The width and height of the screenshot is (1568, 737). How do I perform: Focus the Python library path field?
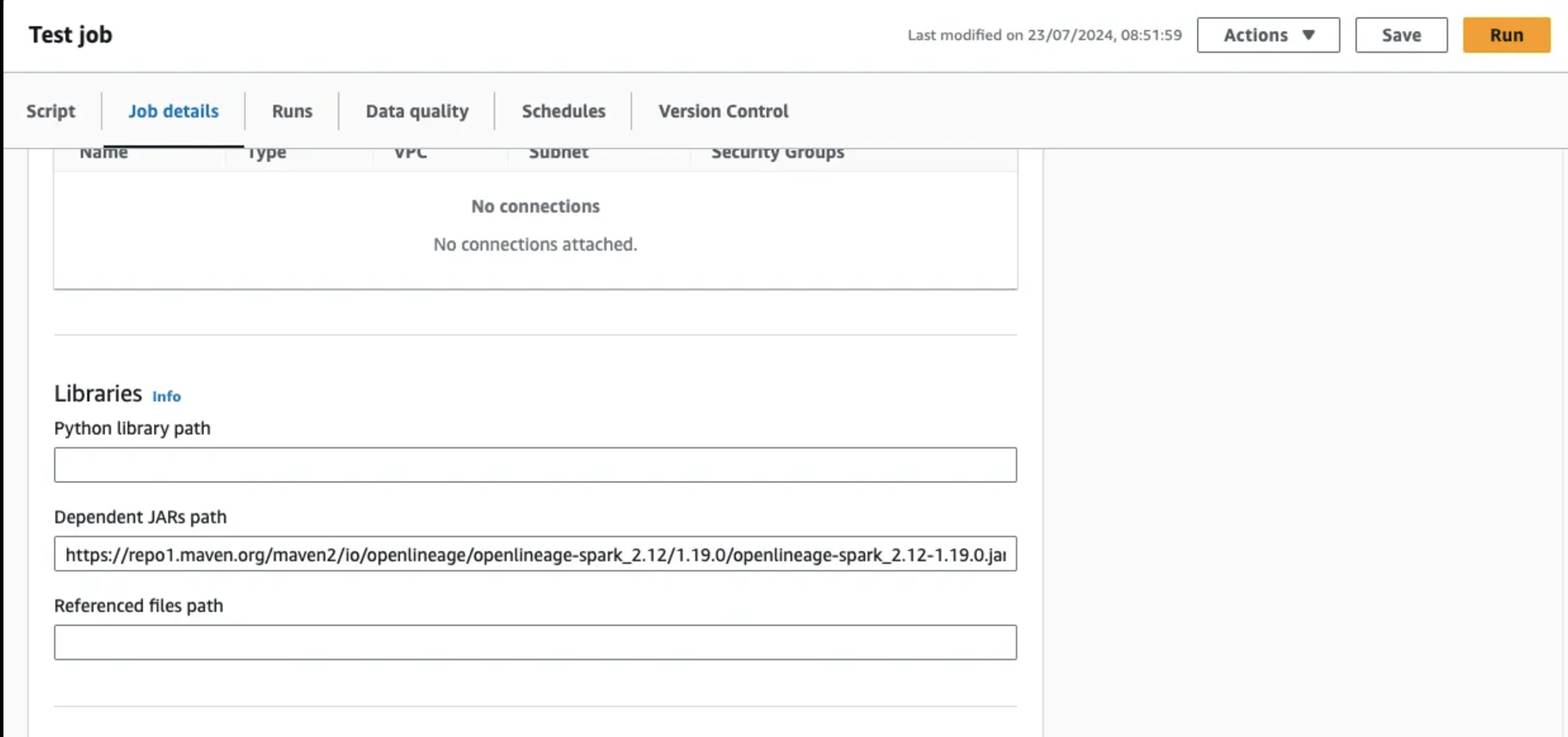pyautogui.click(x=534, y=465)
